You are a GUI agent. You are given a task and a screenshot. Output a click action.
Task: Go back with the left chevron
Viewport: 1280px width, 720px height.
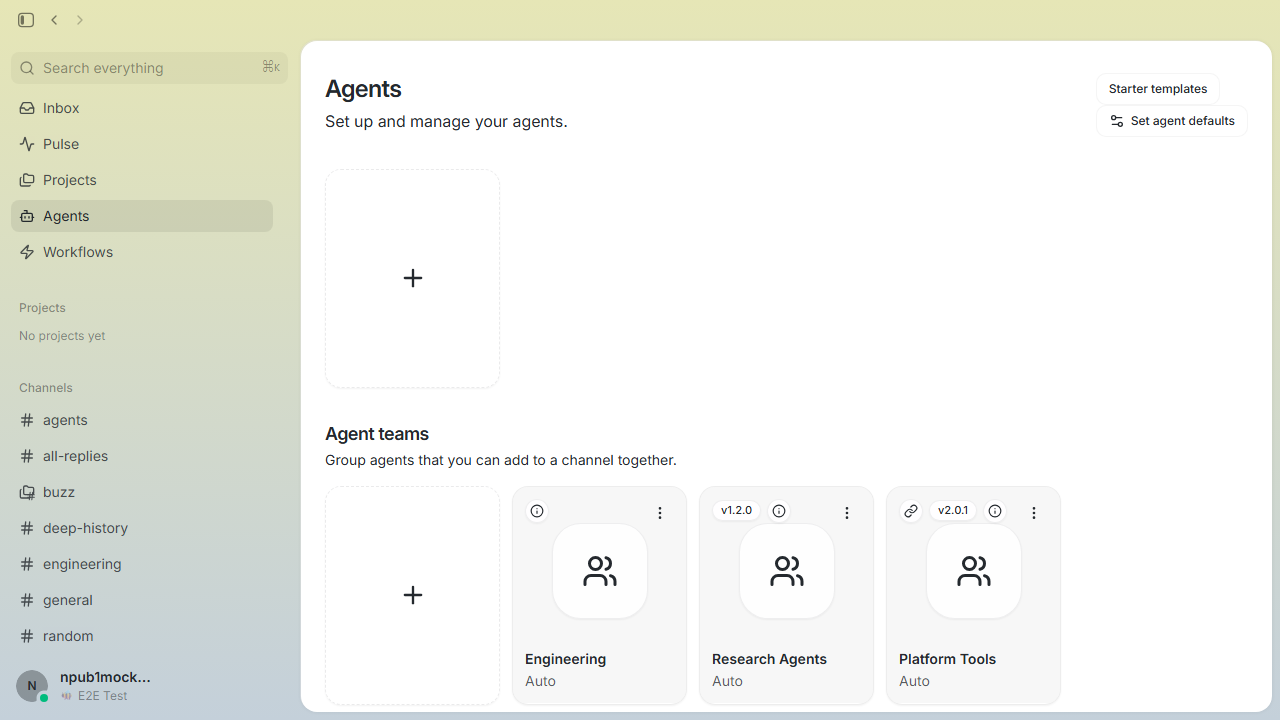click(x=54, y=20)
